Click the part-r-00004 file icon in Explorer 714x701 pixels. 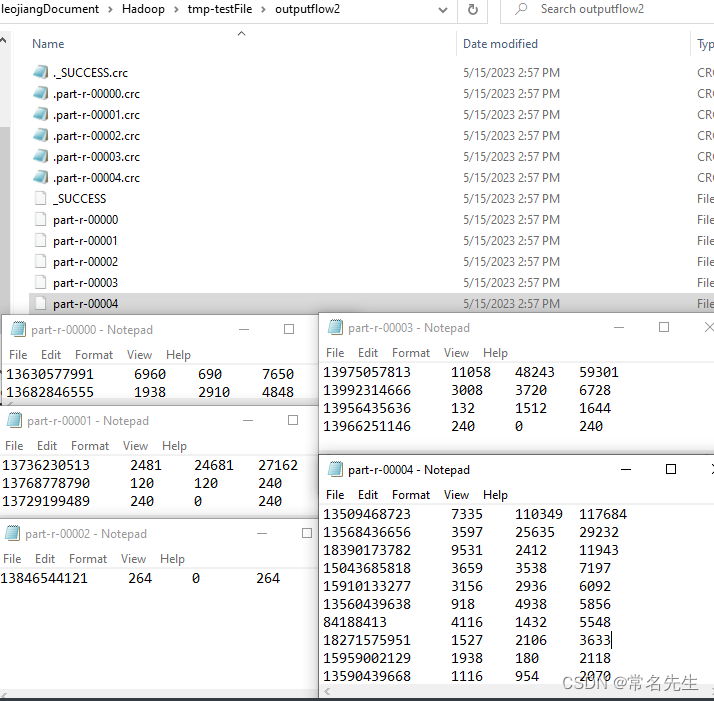pos(41,303)
